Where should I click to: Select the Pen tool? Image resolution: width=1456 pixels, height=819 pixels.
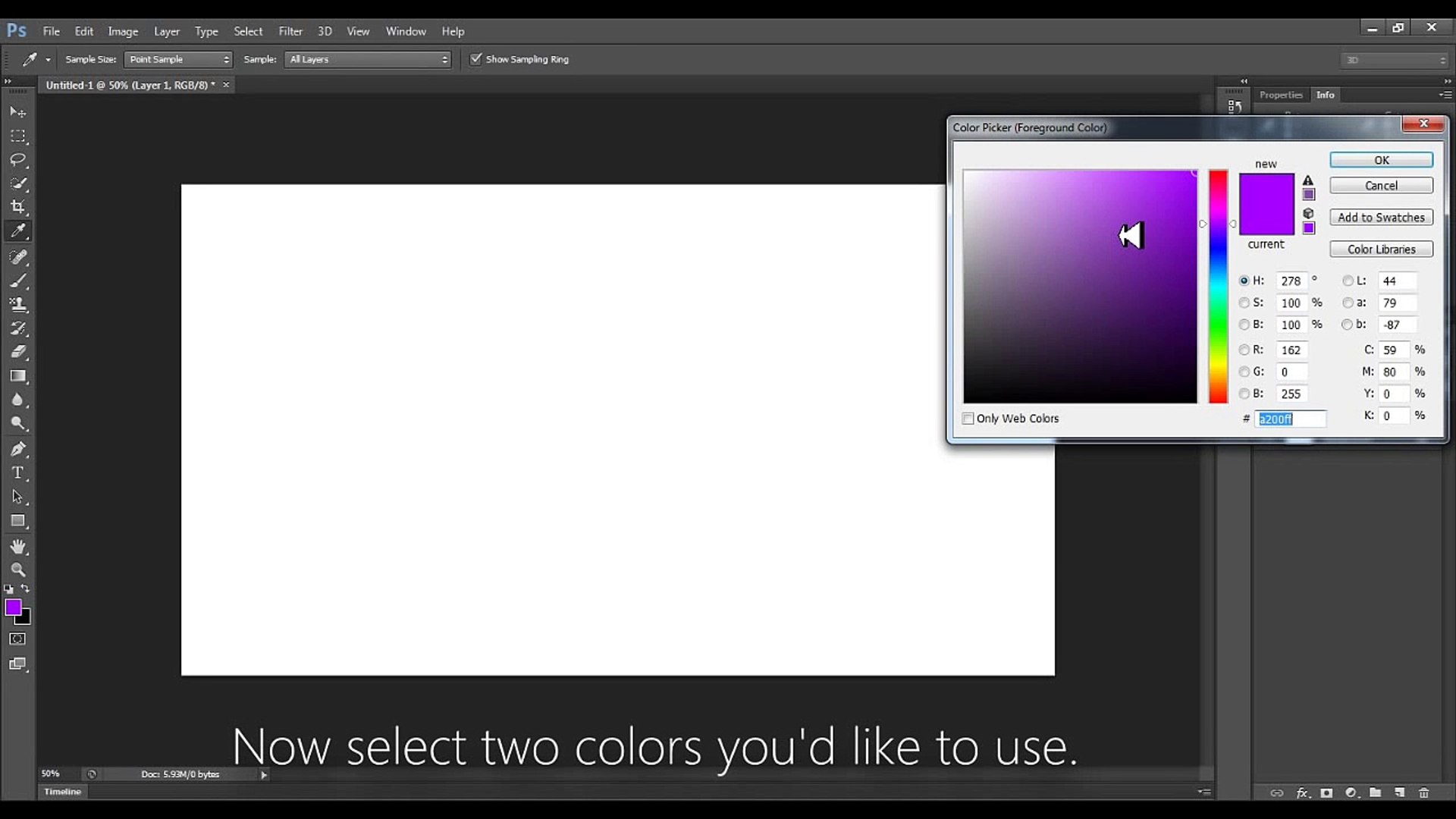coord(18,449)
